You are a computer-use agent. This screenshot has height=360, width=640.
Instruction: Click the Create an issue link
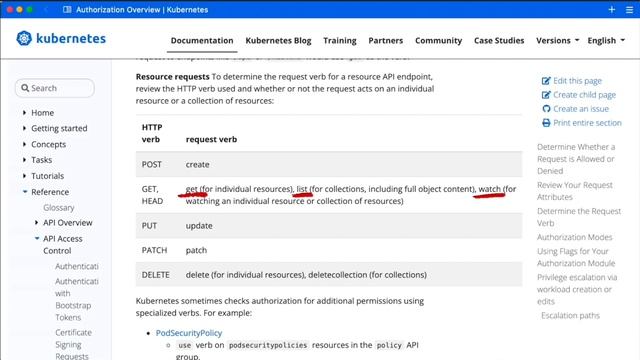[581, 109]
